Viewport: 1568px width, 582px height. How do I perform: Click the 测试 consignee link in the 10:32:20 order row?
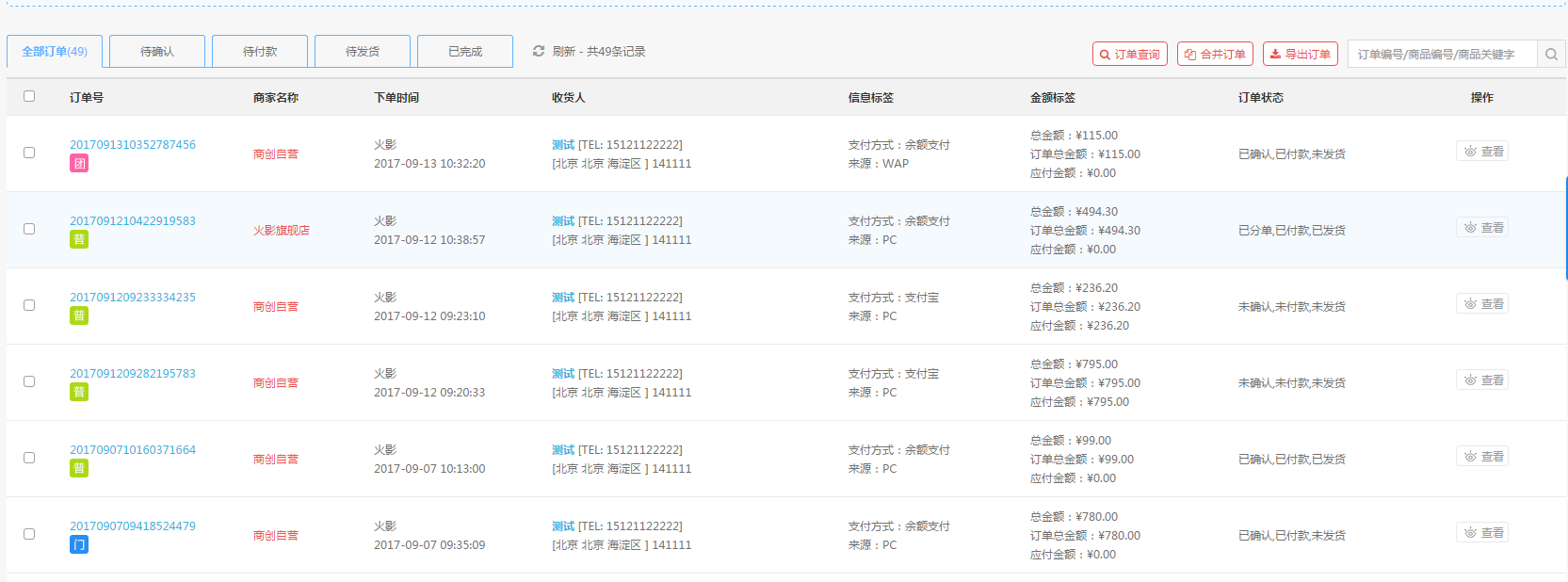[x=563, y=145]
